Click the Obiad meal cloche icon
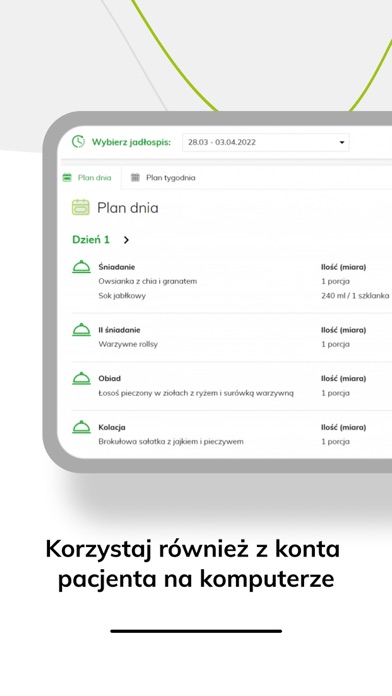The image size is (392, 696). pyautogui.click(x=81, y=378)
